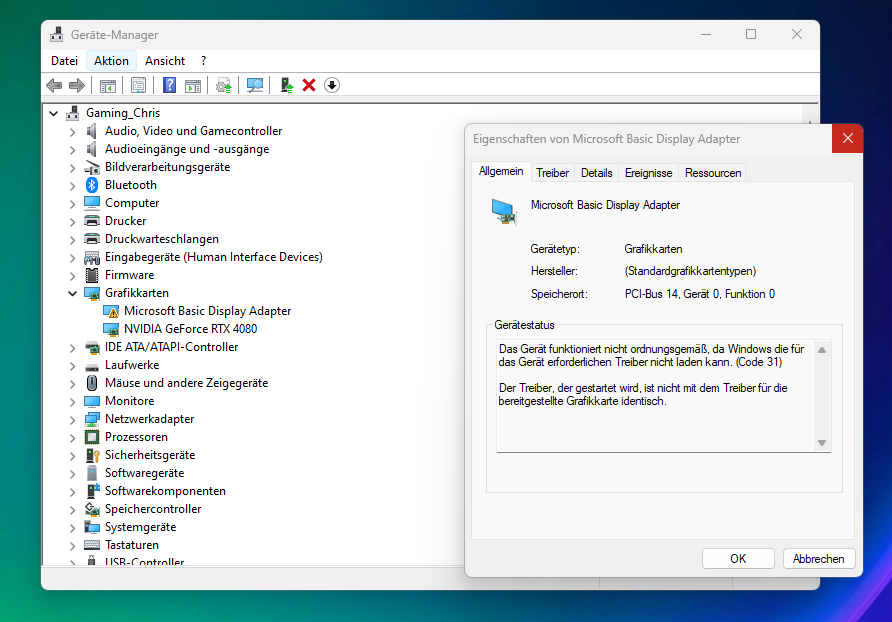Click the Enable device green-arrow icon
This screenshot has width=892, height=622.
pyautogui.click(x=286, y=85)
